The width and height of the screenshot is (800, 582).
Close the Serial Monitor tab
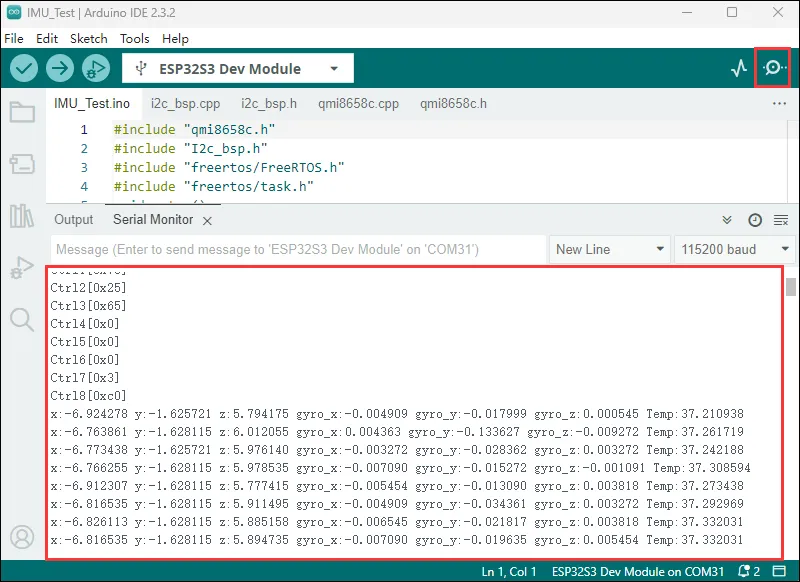(207, 220)
